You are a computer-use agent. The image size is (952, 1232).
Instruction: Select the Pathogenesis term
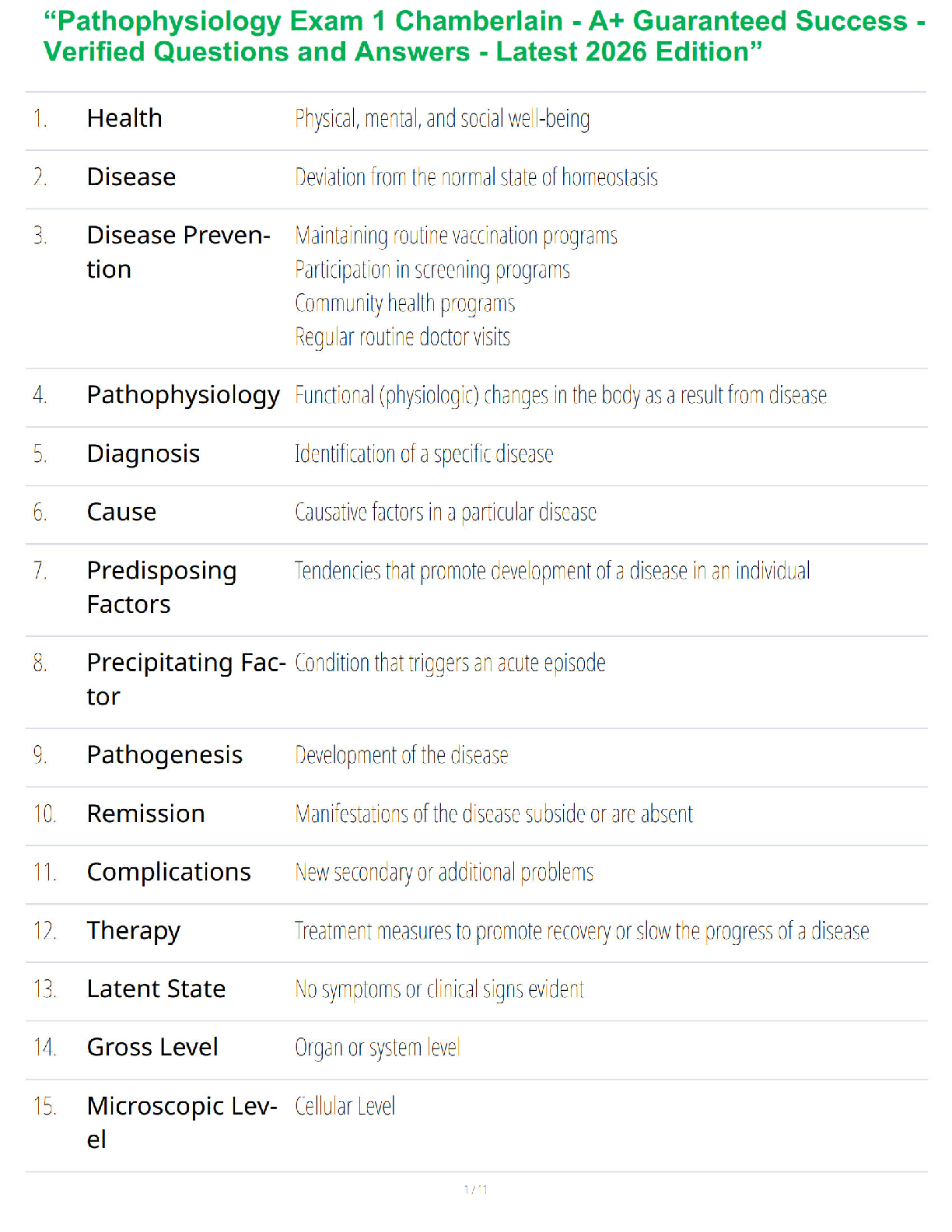pos(165,755)
